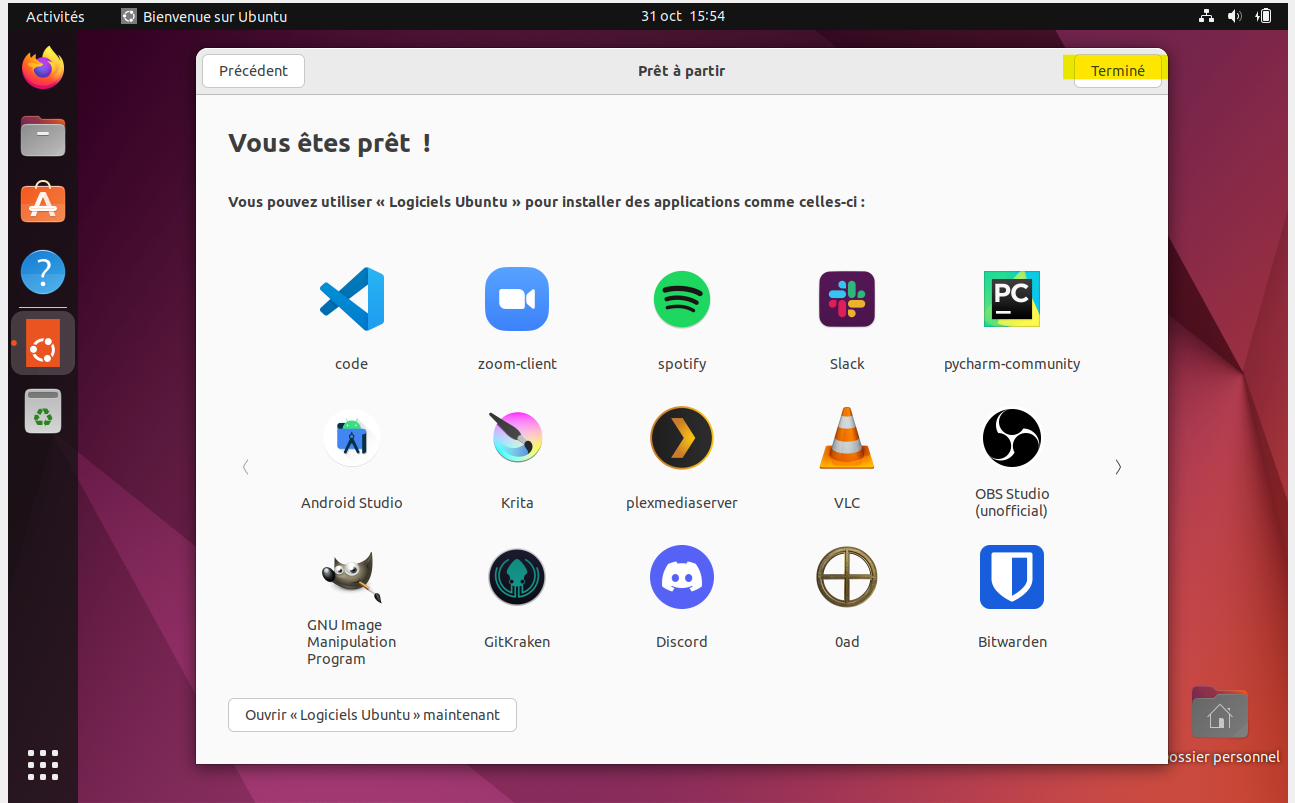Select the pycharm-community icon
Viewport: 1295px width, 803px height.
pyautogui.click(x=1012, y=299)
